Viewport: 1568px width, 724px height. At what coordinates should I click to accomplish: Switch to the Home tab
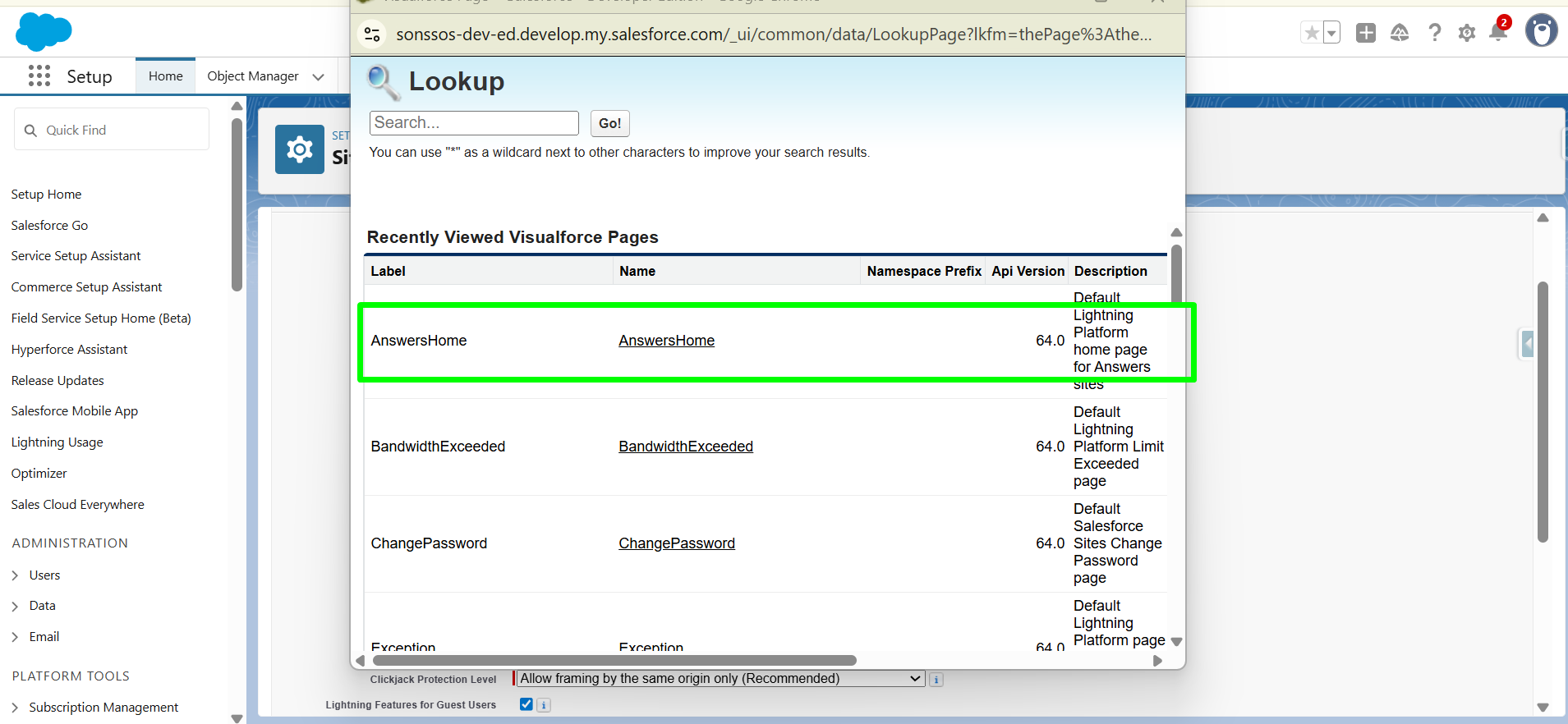click(x=166, y=76)
